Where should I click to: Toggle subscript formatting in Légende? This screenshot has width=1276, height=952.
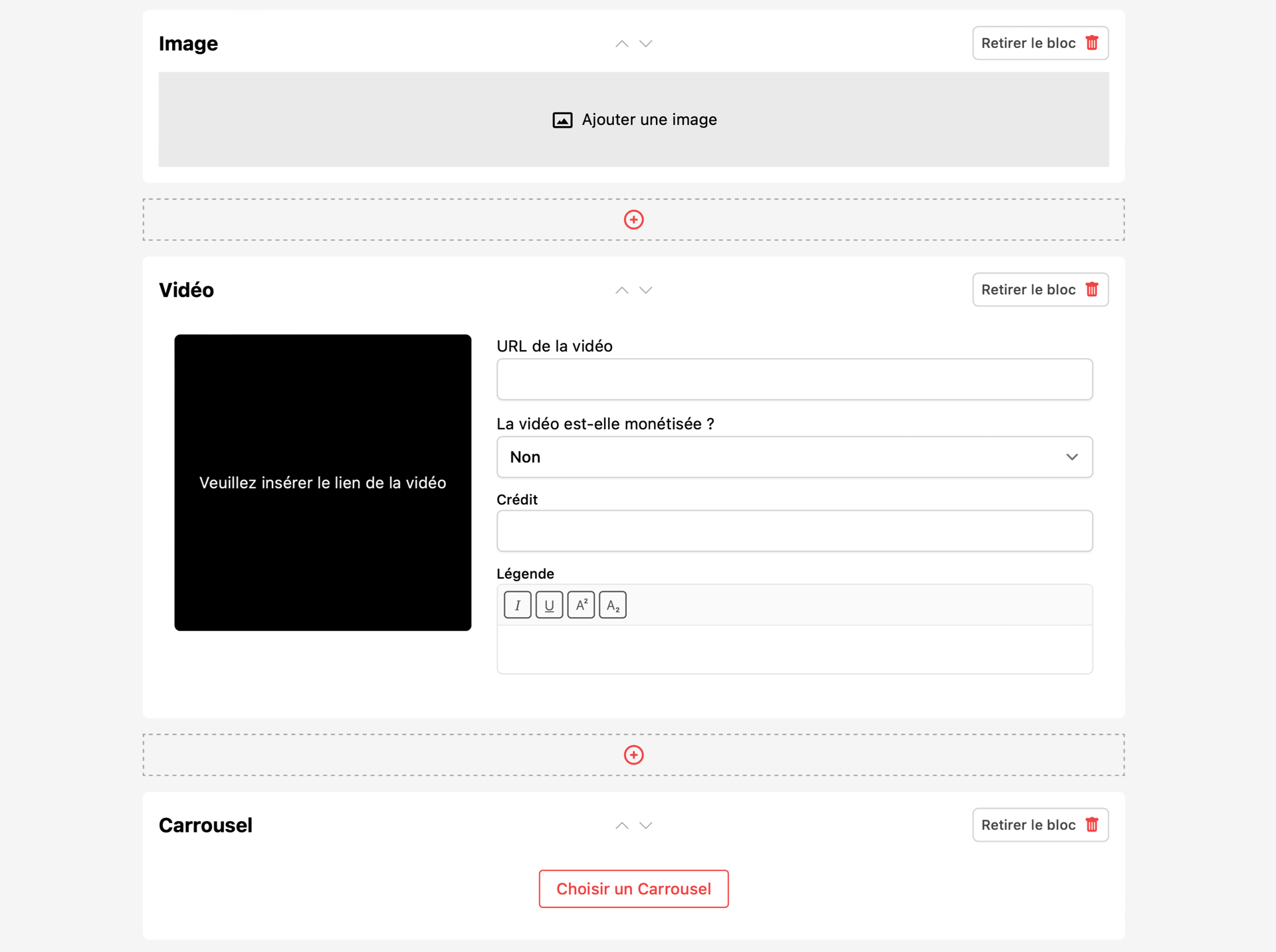point(613,605)
